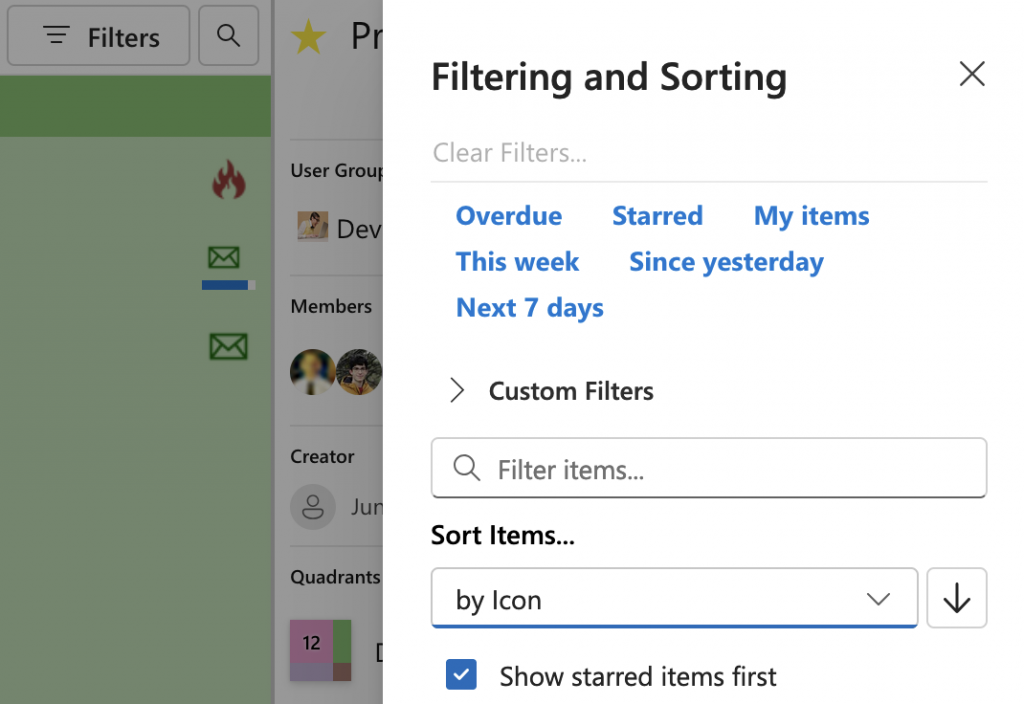Click the lower green envelope icon
Viewport: 1024px width, 704px height.
[228, 346]
